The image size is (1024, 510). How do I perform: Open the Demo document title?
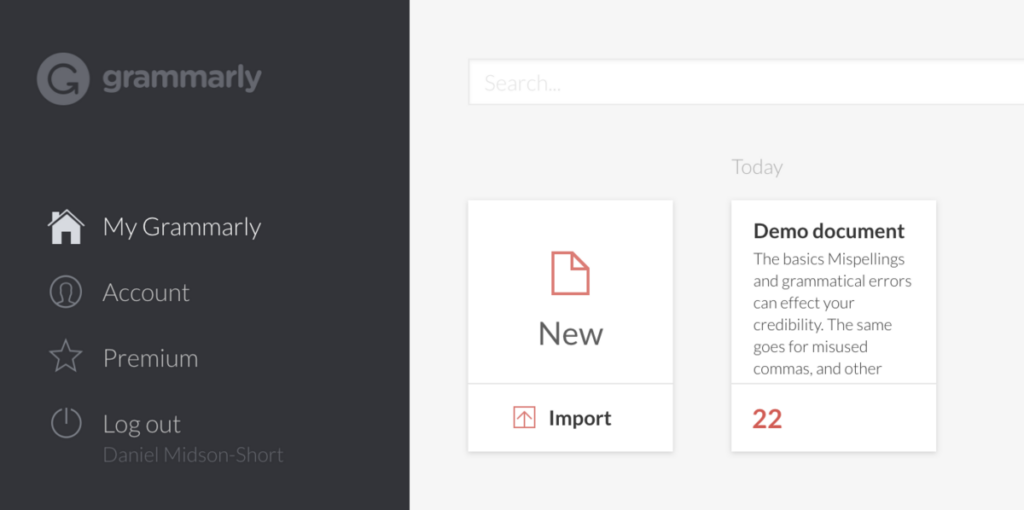point(829,231)
